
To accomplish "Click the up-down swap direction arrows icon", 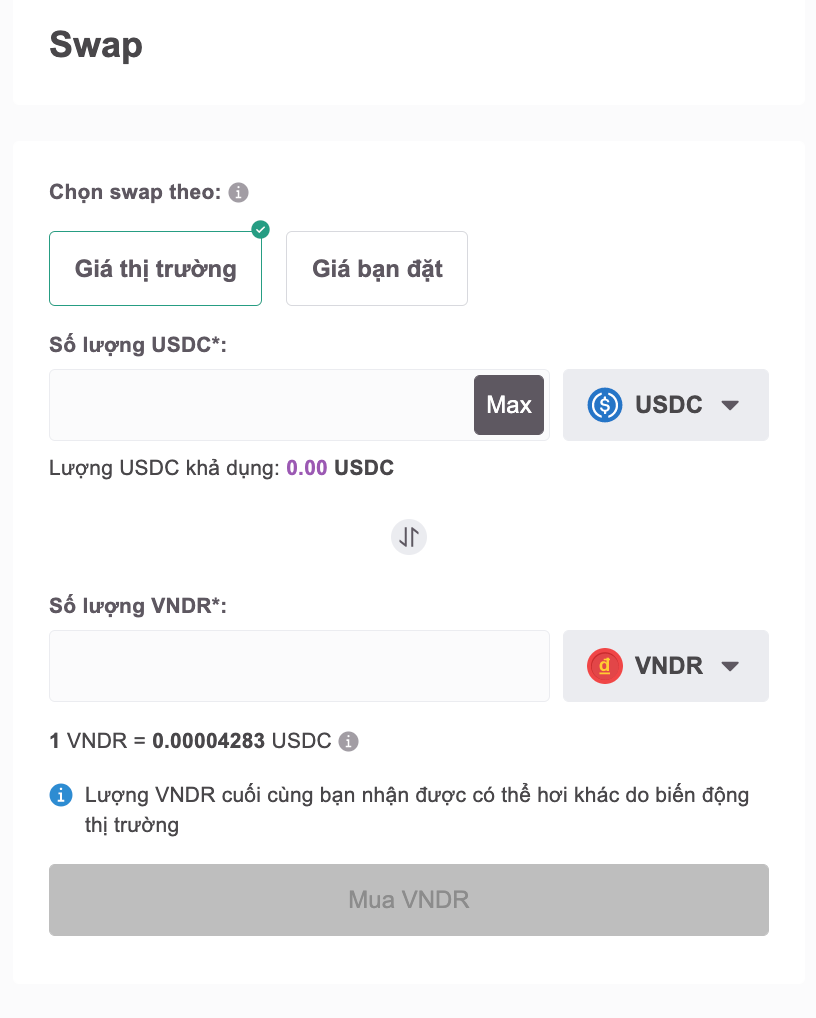I will point(408,537).
